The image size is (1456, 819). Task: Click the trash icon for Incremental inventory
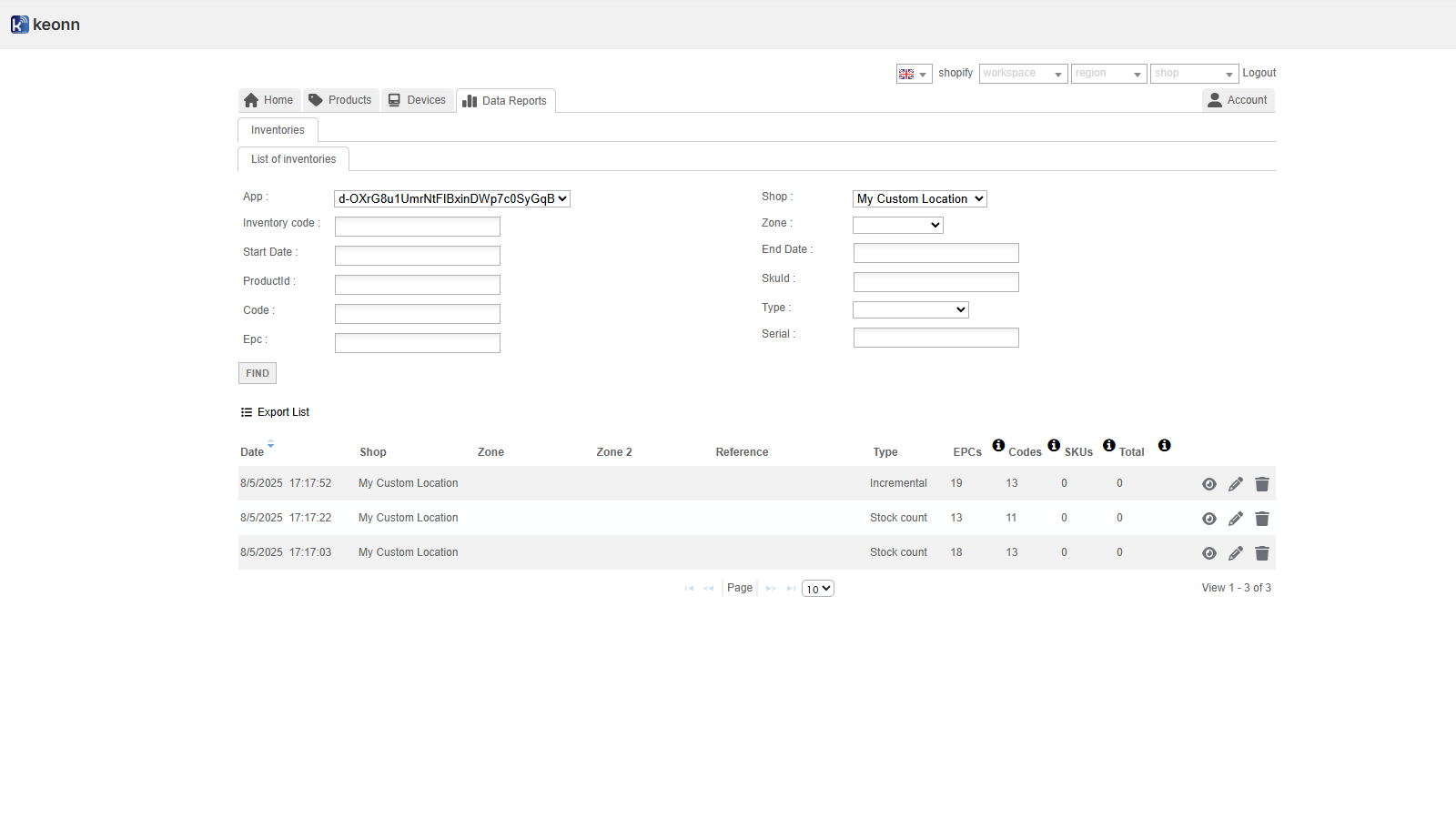pyautogui.click(x=1261, y=484)
